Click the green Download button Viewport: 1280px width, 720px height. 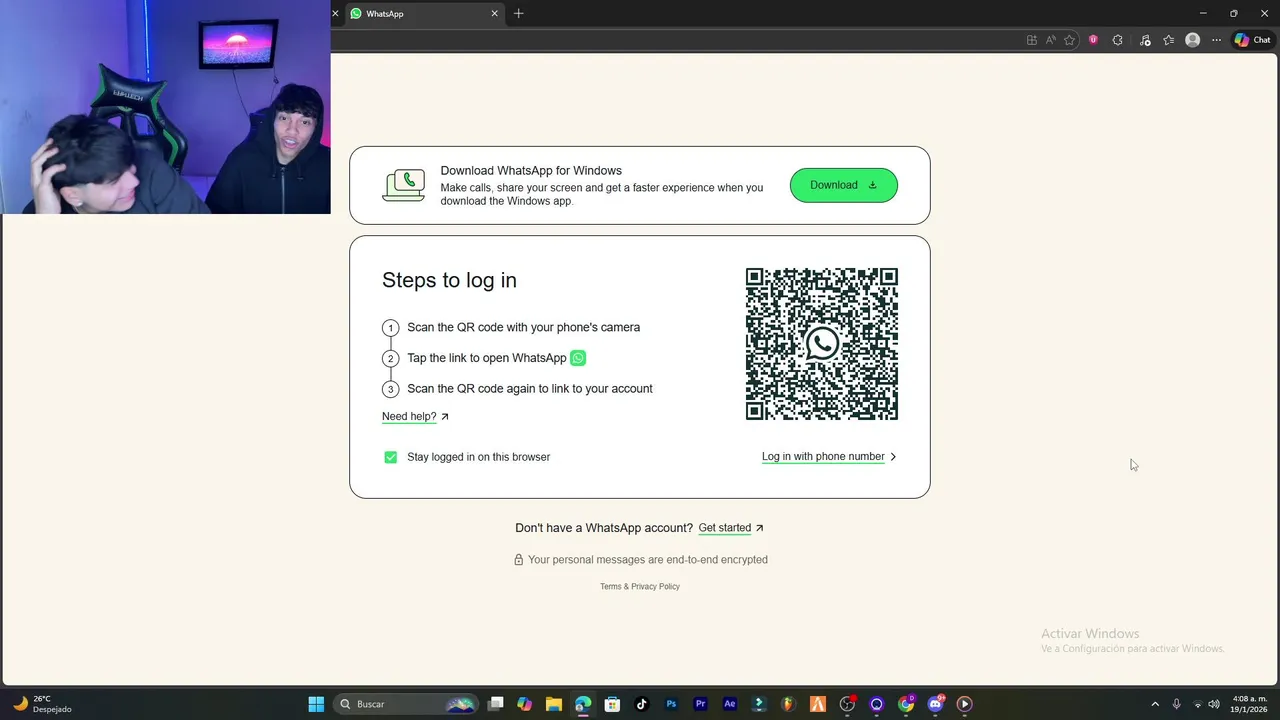(844, 185)
